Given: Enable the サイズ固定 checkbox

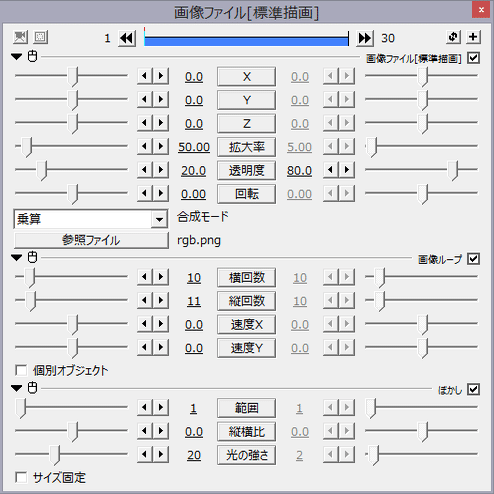Looking at the screenshot, I should click(x=21, y=477).
